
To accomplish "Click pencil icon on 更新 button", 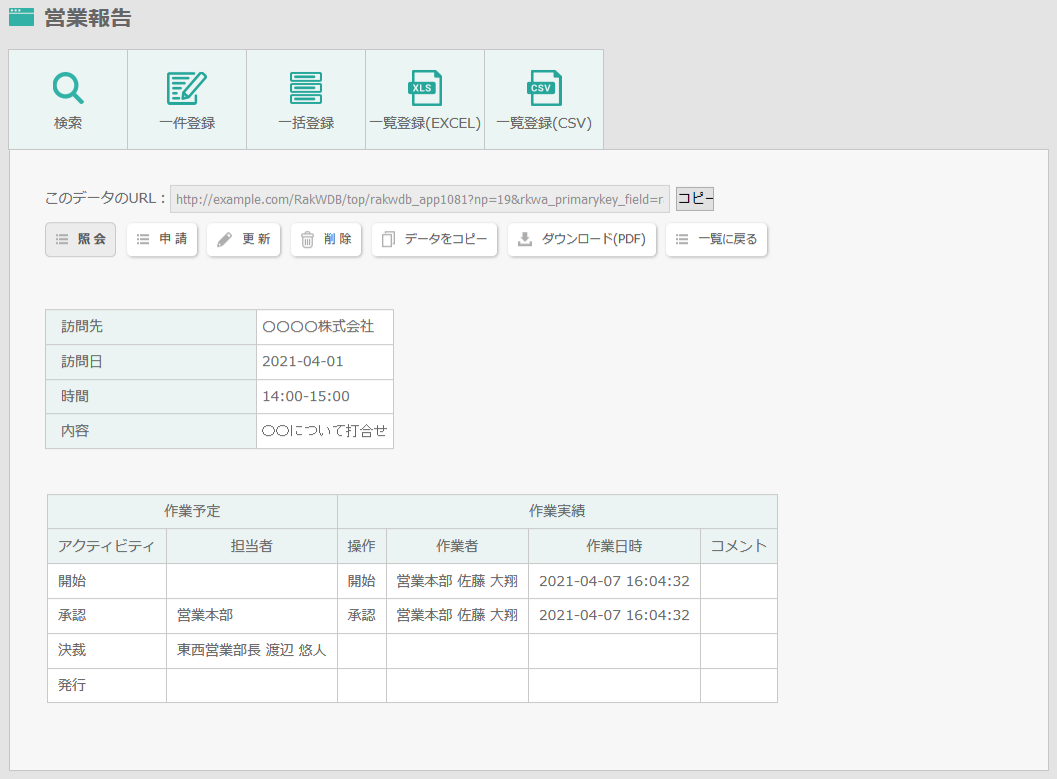I will 224,239.
